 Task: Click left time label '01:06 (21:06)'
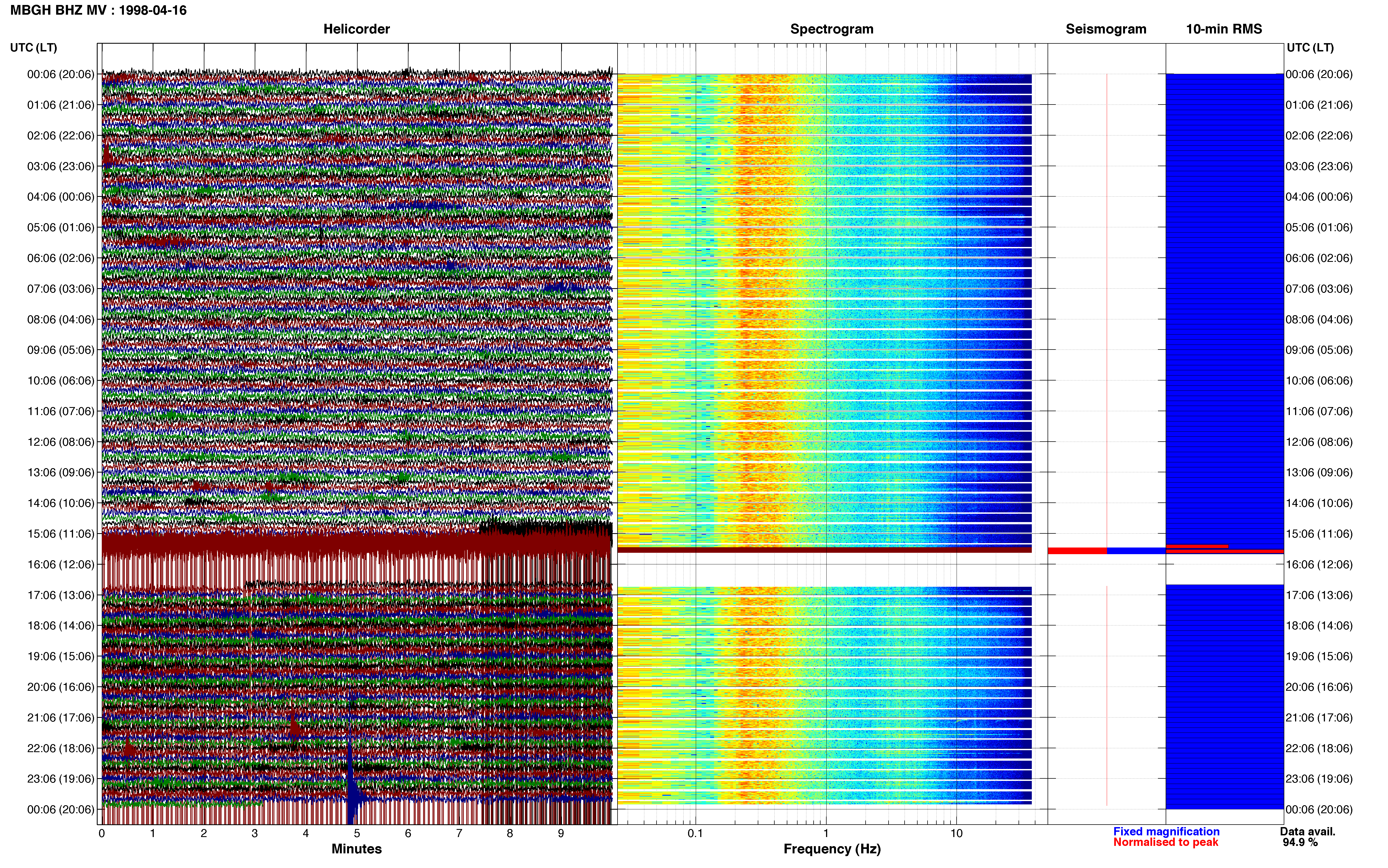point(60,105)
